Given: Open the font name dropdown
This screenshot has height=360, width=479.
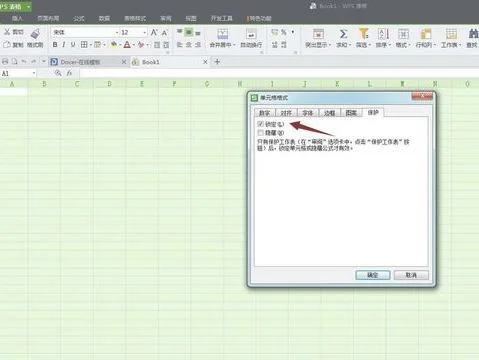Looking at the screenshot, I should pyautogui.click(x=117, y=32).
